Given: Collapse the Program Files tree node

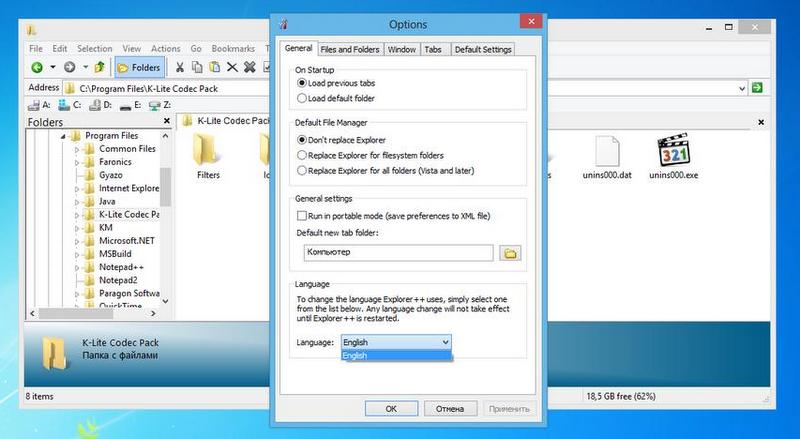Looking at the screenshot, I should pyautogui.click(x=63, y=136).
